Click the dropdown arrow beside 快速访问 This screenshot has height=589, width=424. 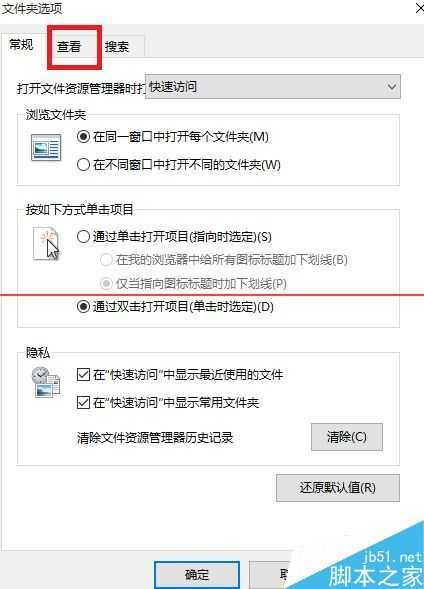(x=392, y=87)
